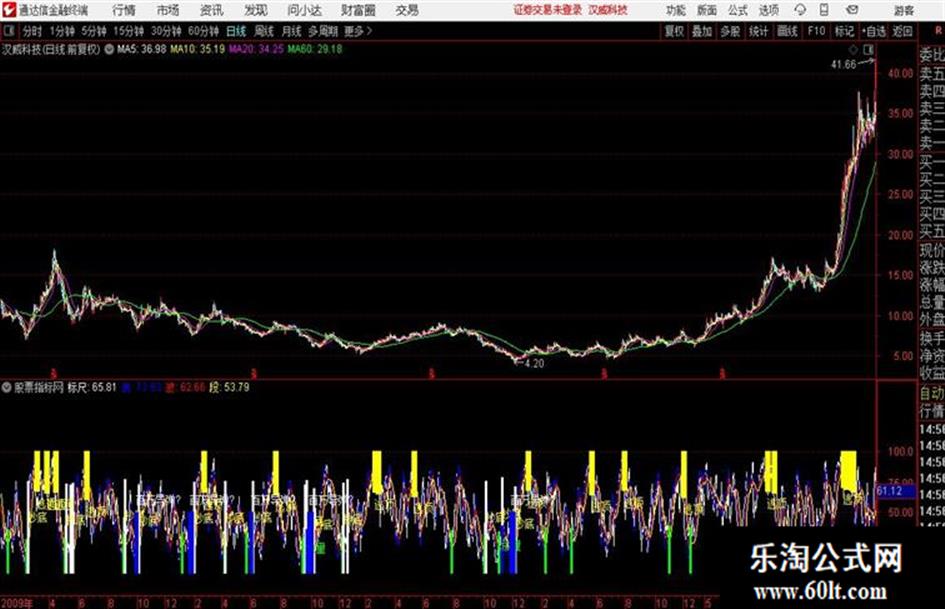
Task: Click the MA60: 29.18 value
Action: (x=315, y=49)
